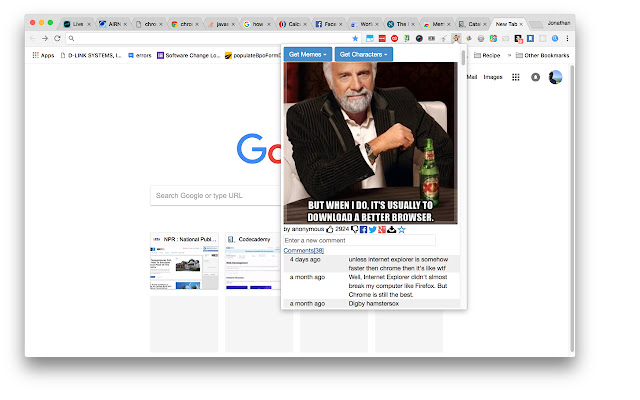The image size is (640, 400).
Task: Open the Jonathan profile button
Action: (559, 23)
